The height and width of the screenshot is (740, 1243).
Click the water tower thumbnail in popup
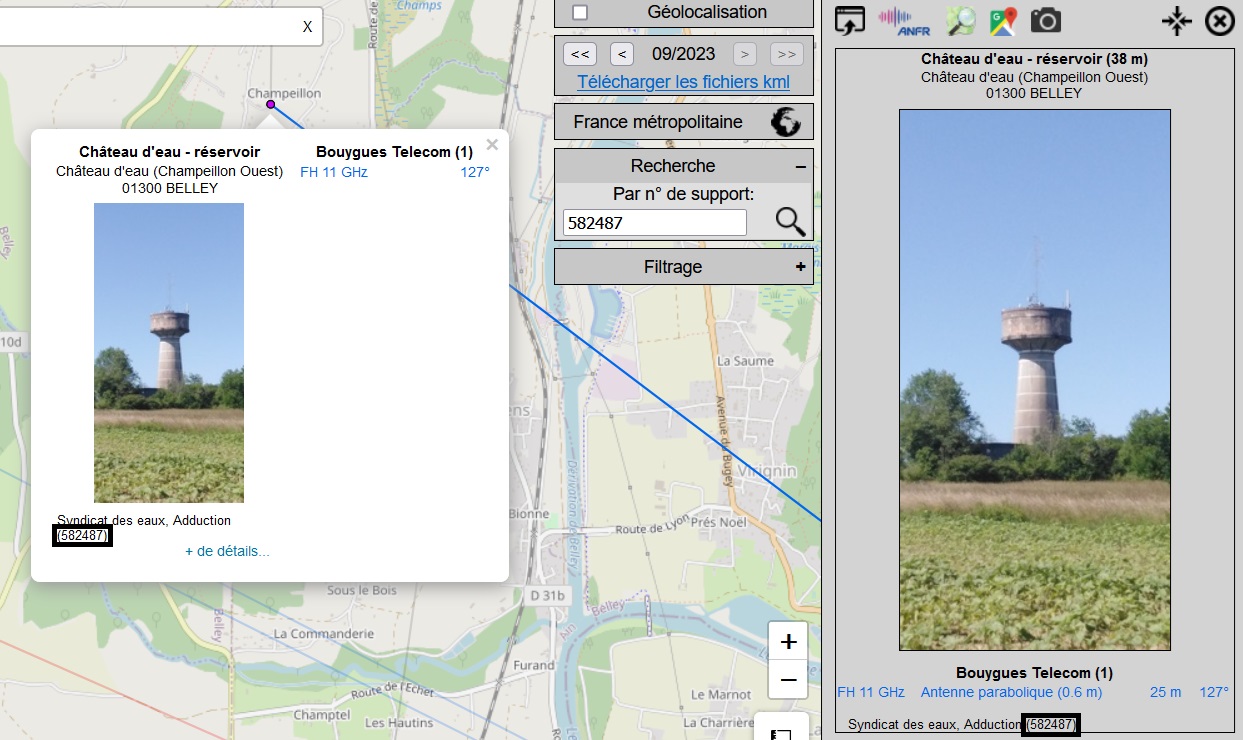pyautogui.click(x=169, y=352)
